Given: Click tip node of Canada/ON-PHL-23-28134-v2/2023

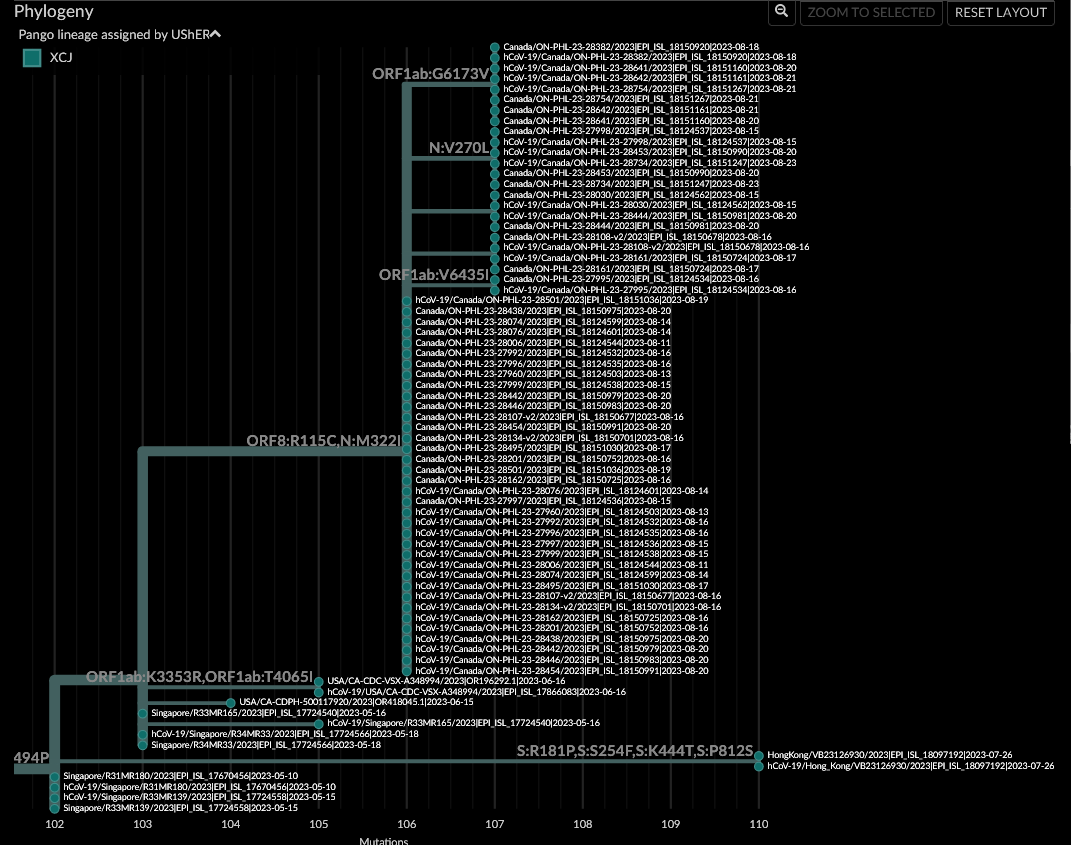Looking at the screenshot, I should (x=407, y=439).
